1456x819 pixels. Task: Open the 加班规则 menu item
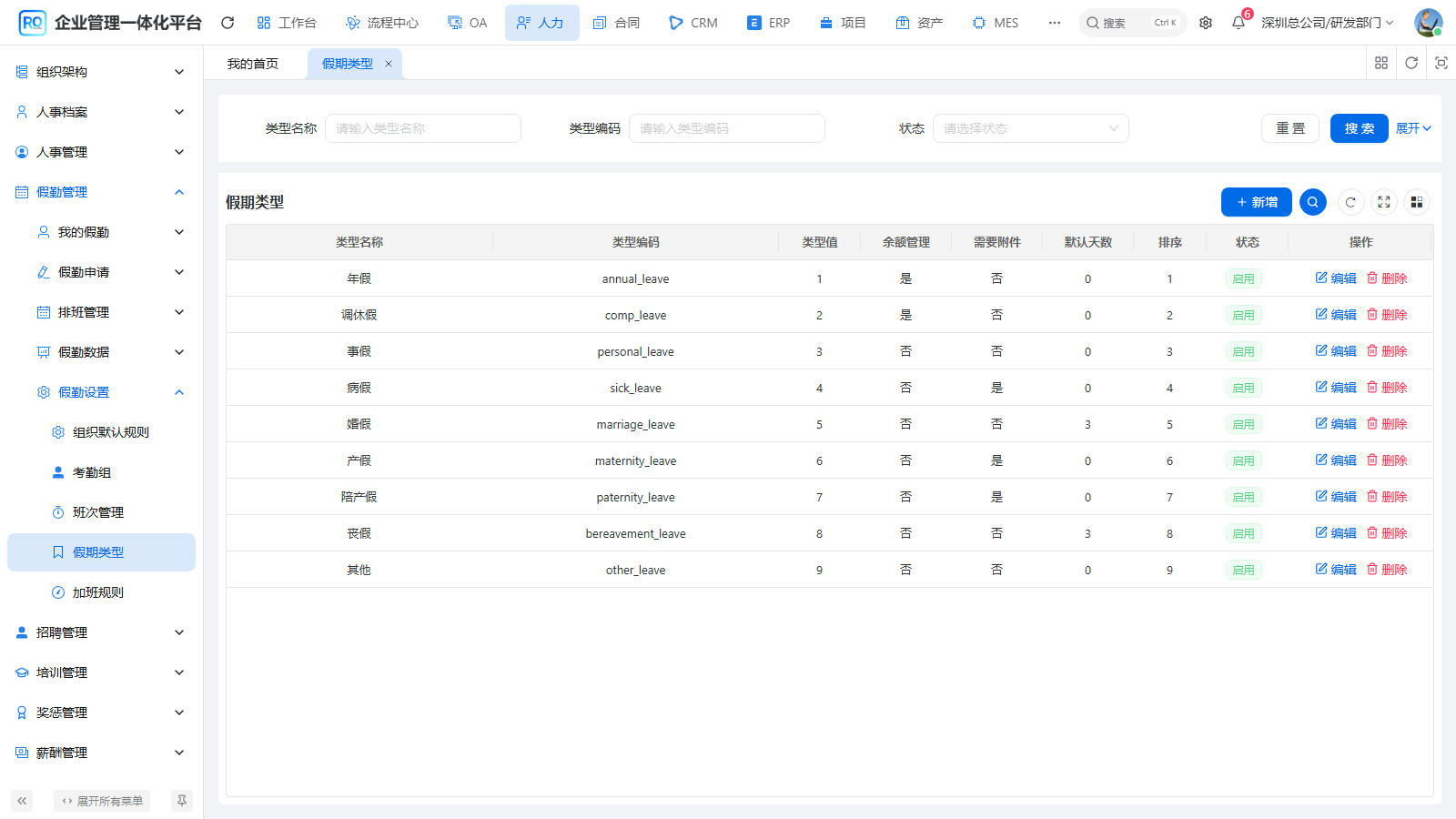(x=101, y=592)
